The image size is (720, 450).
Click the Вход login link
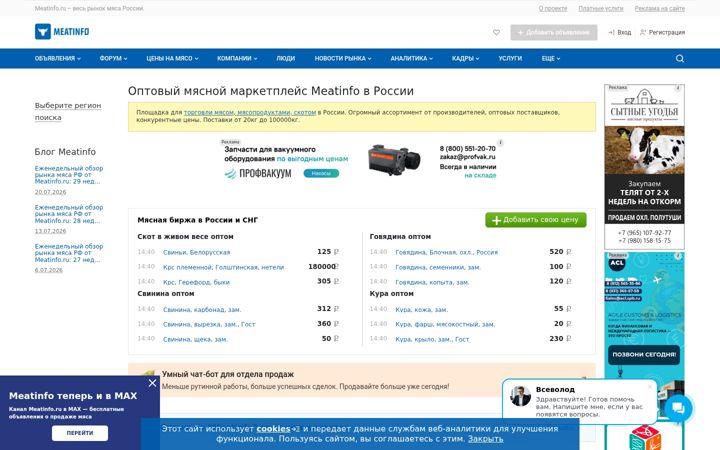point(620,32)
